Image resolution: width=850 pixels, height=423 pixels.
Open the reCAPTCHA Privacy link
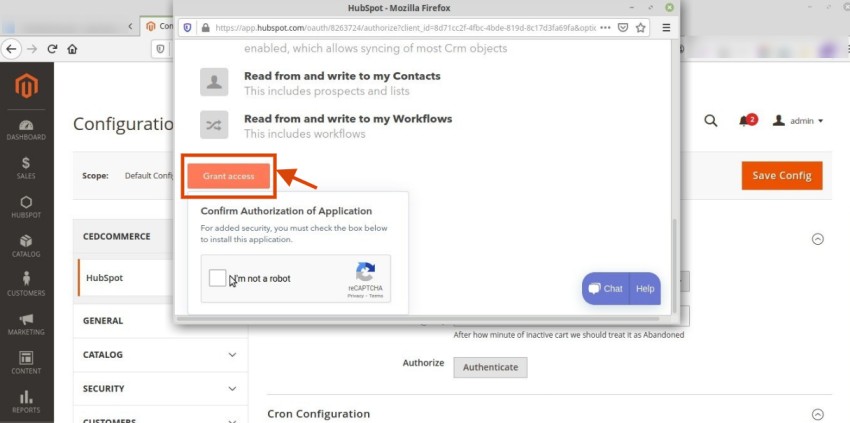356,296
